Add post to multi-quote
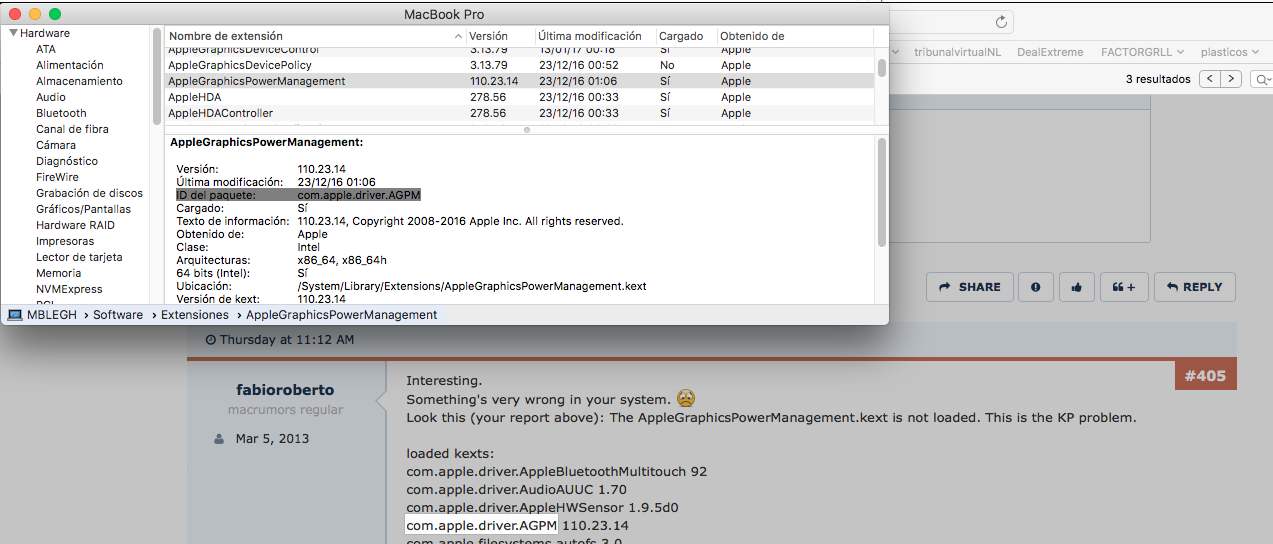Viewport: 1273px width, 544px height. (x=1124, y=287)
